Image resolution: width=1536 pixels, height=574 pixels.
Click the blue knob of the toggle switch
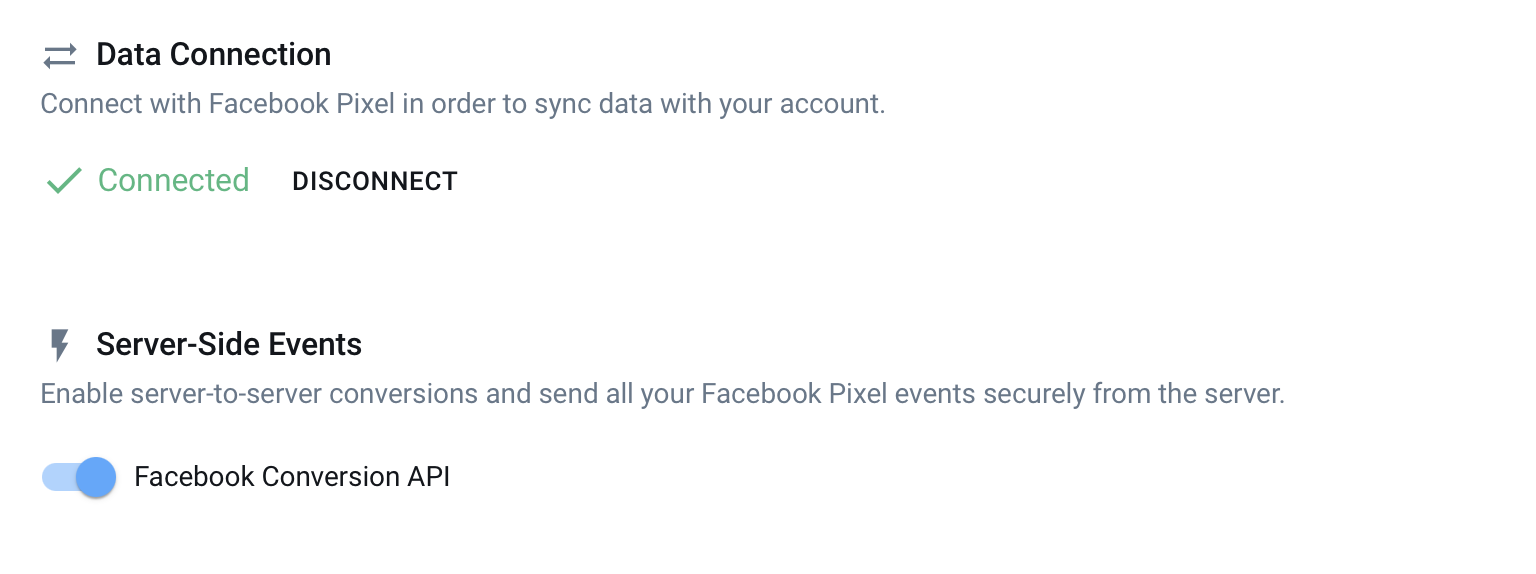(x=96, y=477)
